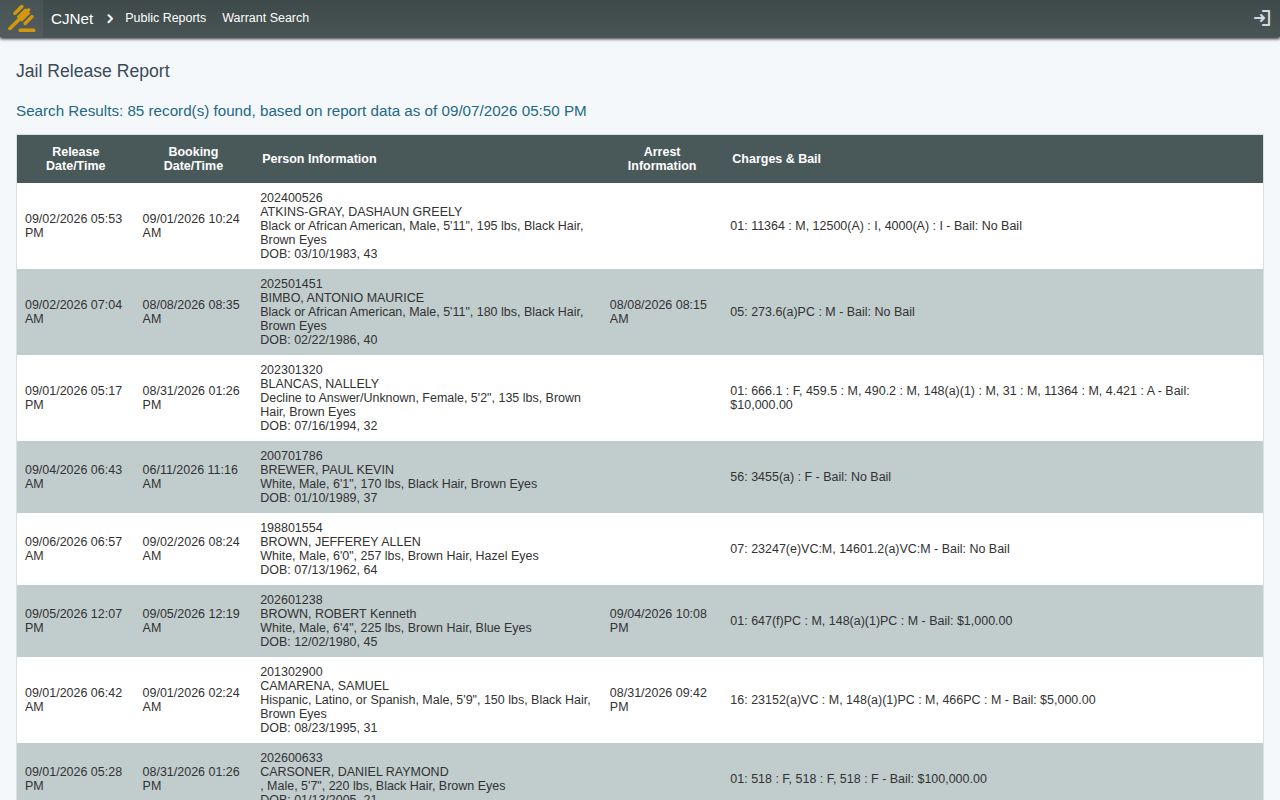Click booking number 202400526
Viewport: 1280px width, 800px height.
pos(291,198)
